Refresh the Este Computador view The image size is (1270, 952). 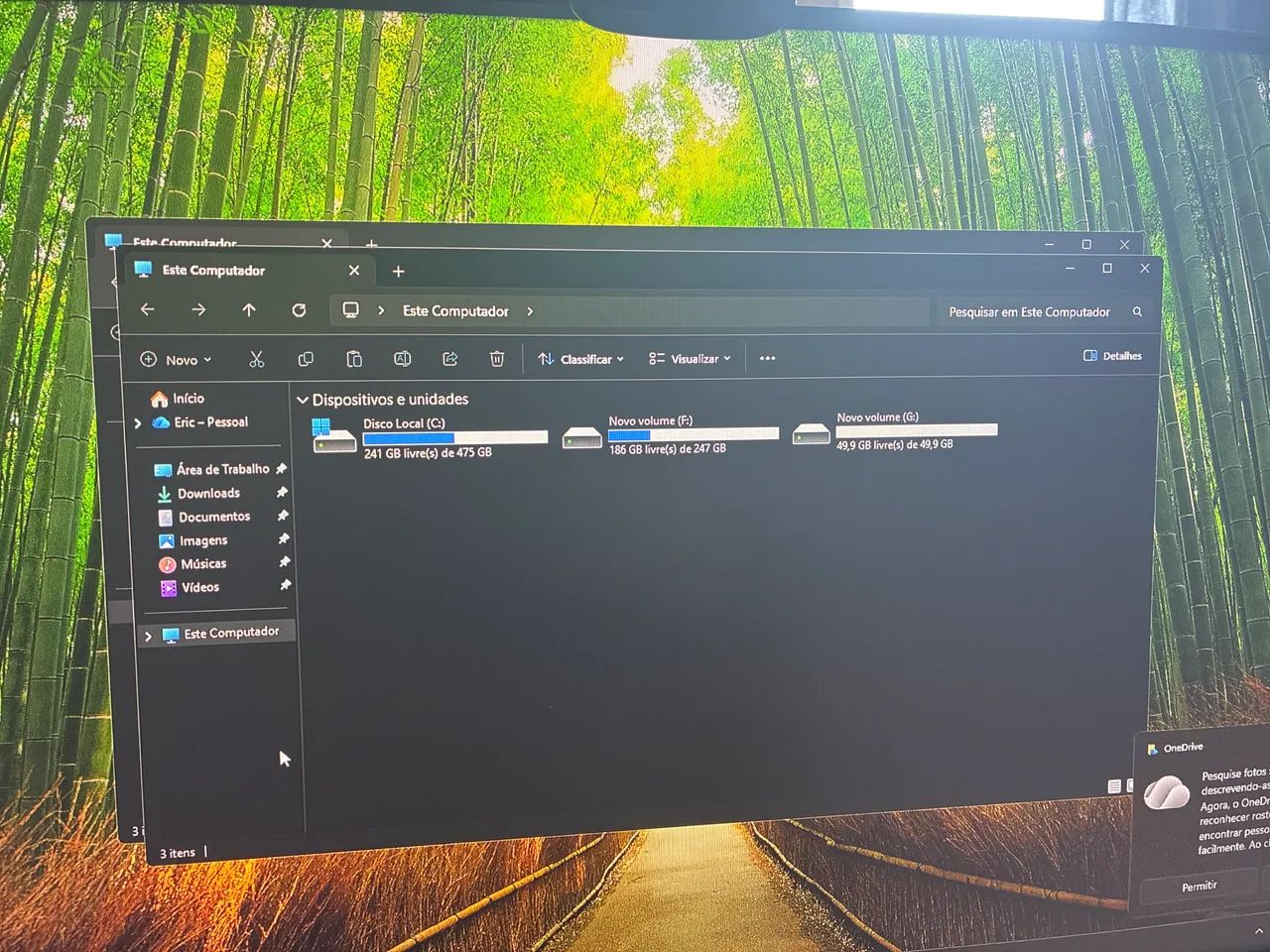pyautogui.click(x=299, y=310)
